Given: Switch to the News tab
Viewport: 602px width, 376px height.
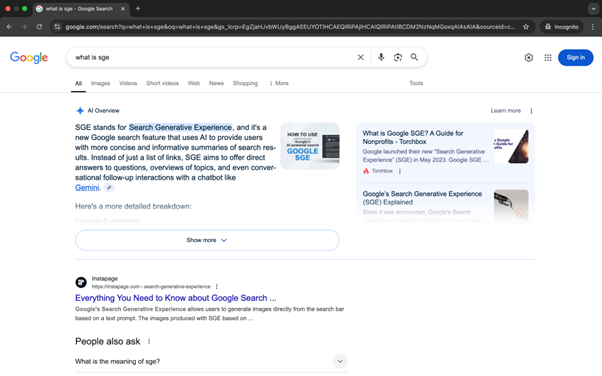Looking at the screenshot, I should tap(216, 83).
